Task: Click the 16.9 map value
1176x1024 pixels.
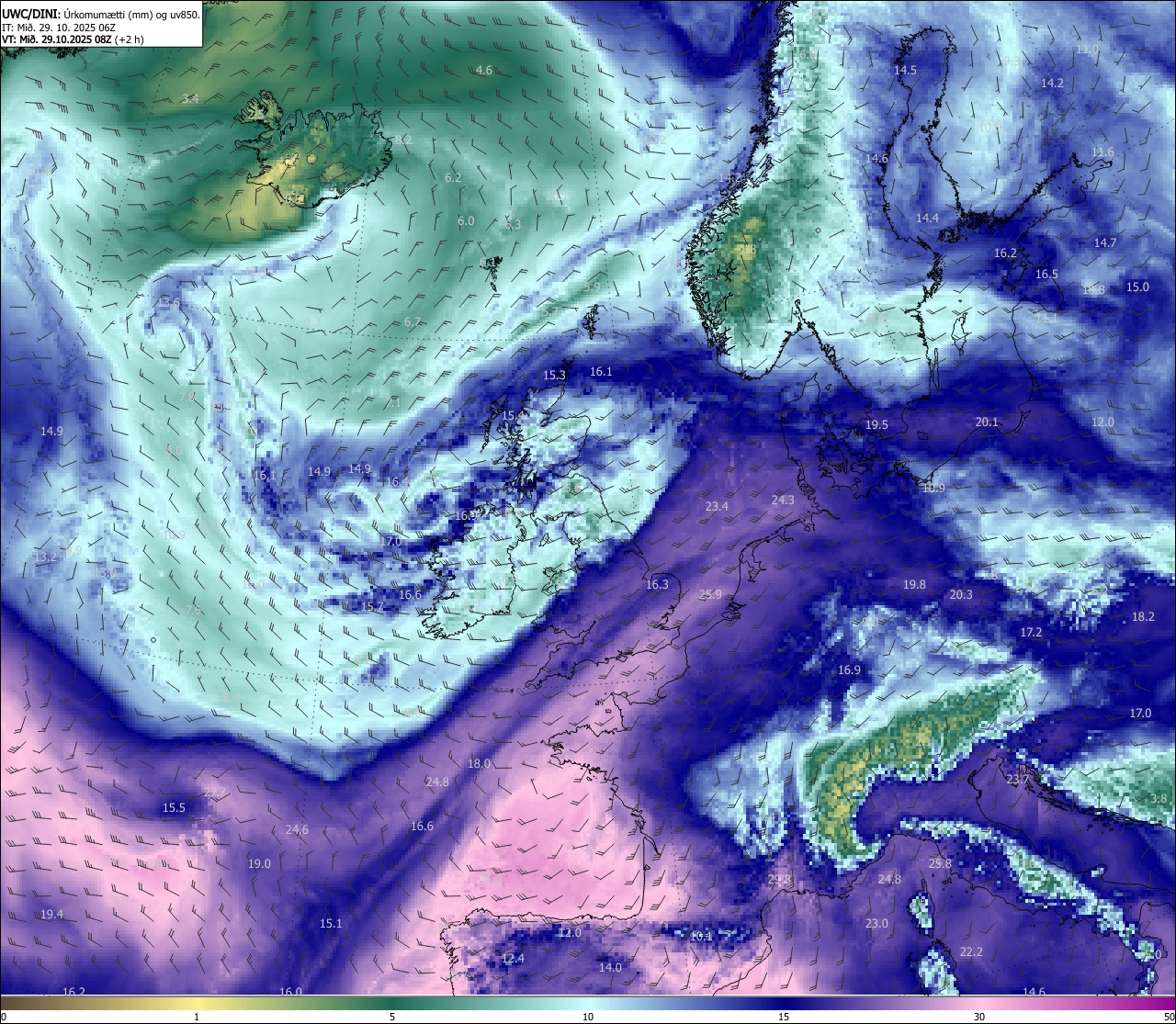Action: pyautogui.click(x=849, y=670)
